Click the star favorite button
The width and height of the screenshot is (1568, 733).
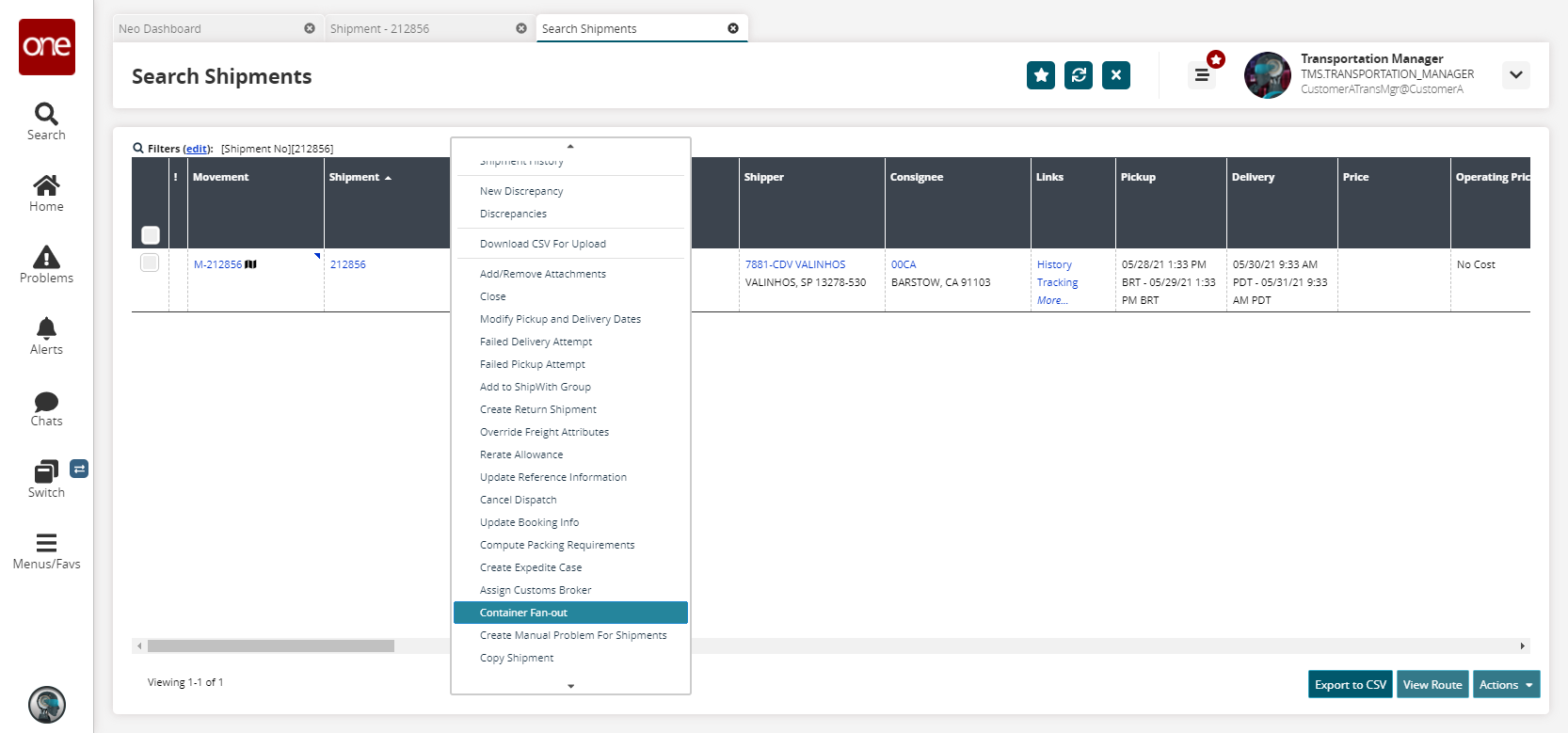(1040, 75)
